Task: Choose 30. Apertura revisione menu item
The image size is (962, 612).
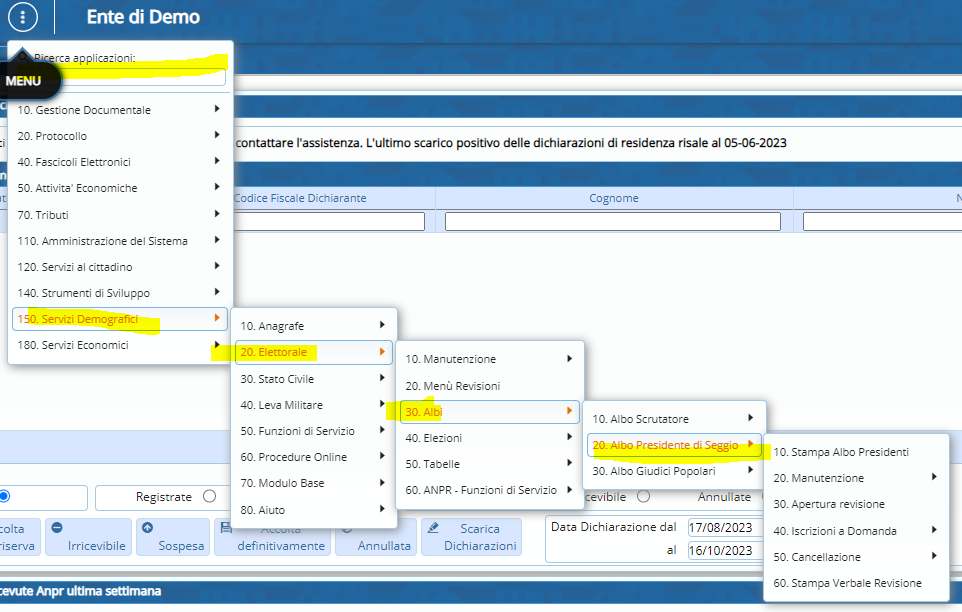Action: [829, 504]
